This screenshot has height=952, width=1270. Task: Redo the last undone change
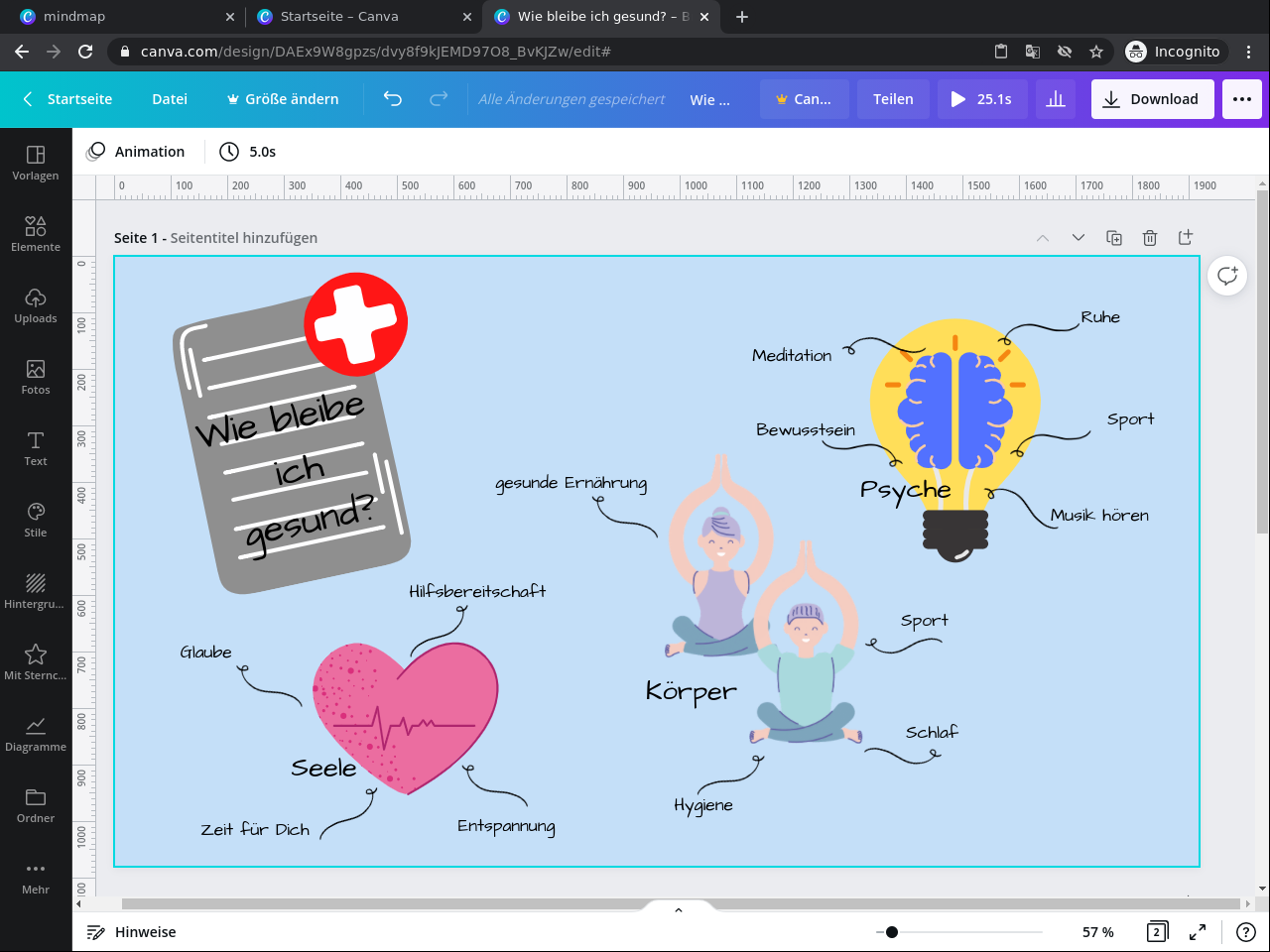tap(439, 99)
